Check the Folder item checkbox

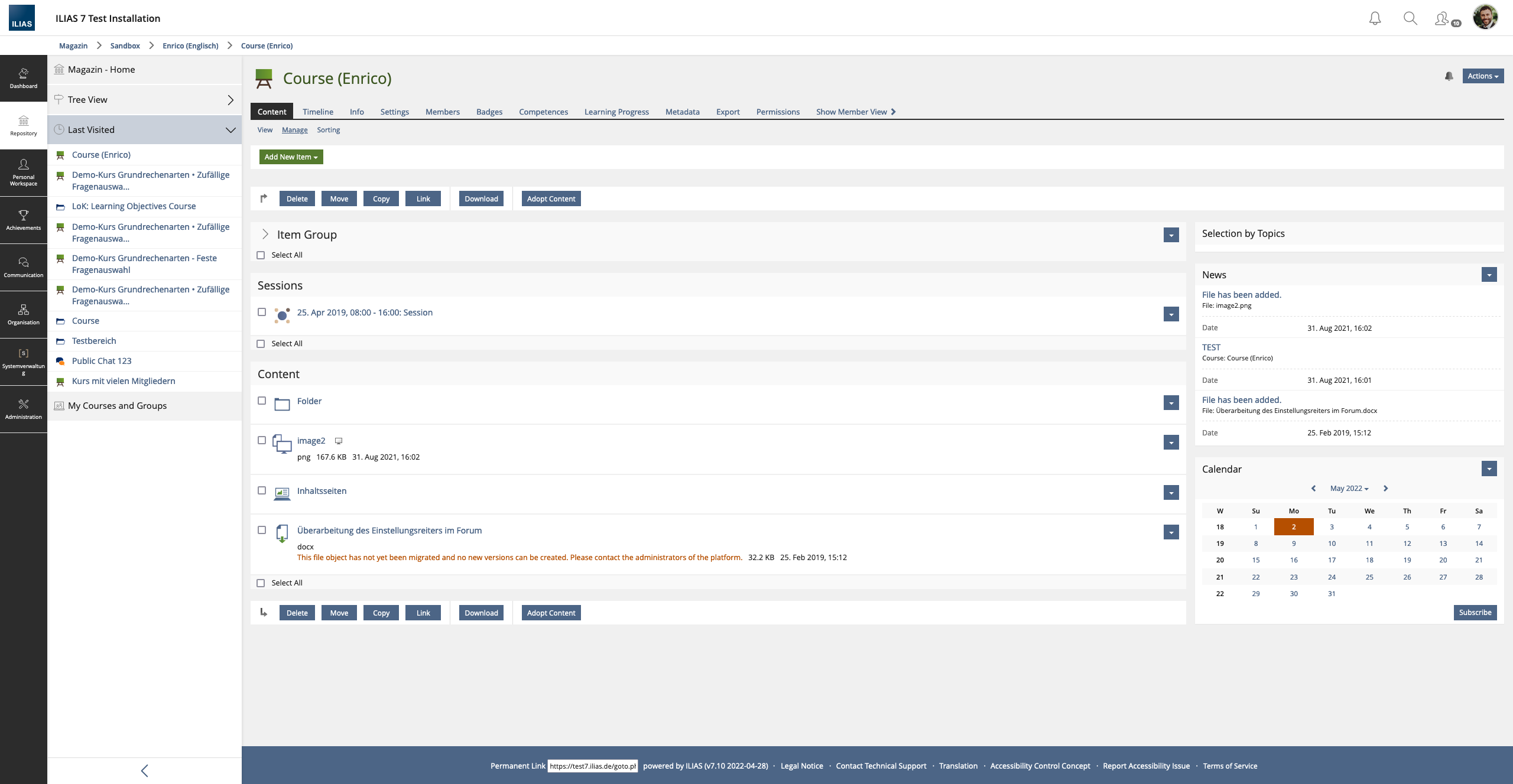click(x=262, y=401)
